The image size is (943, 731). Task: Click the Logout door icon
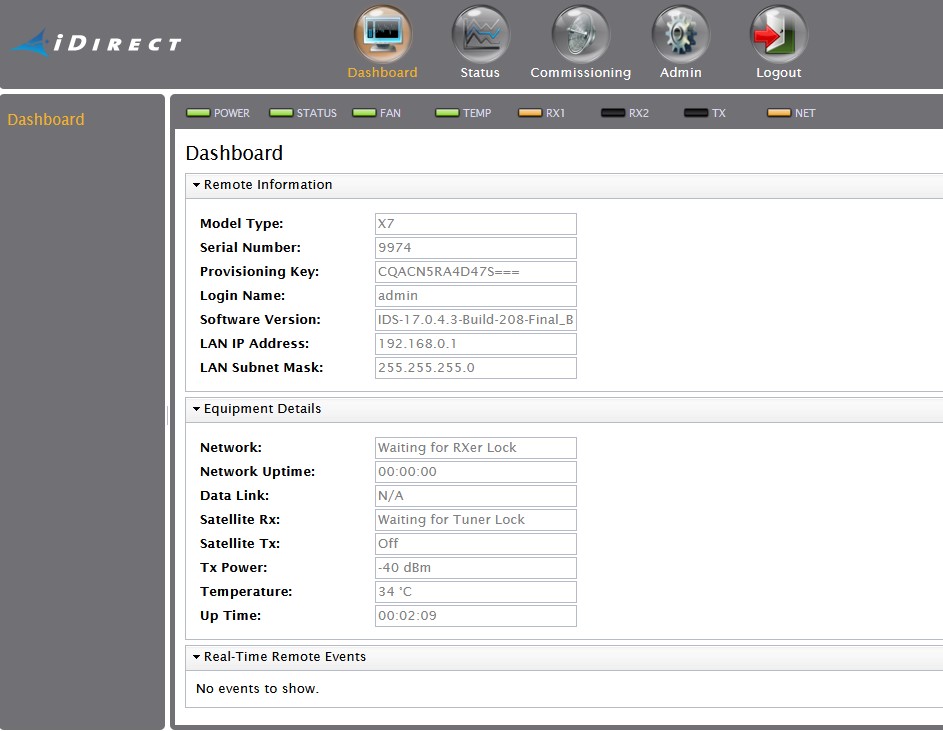pos(778,35)
